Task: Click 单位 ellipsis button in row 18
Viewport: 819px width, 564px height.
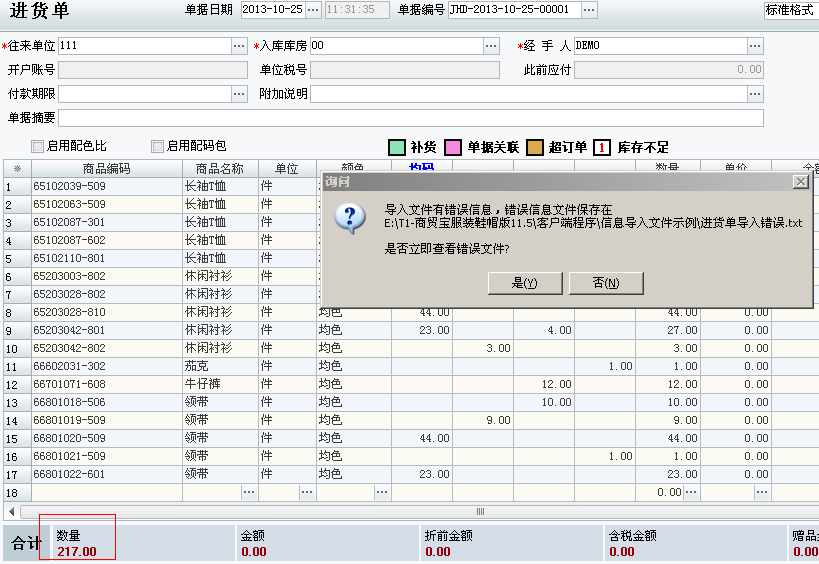Action: (307, 492)
